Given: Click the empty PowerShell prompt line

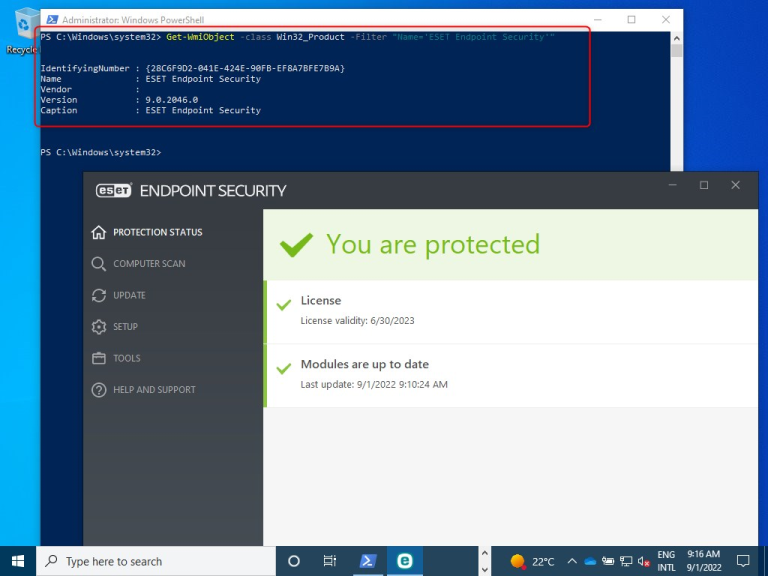Looking at the screenshot, I should [101, 152].
